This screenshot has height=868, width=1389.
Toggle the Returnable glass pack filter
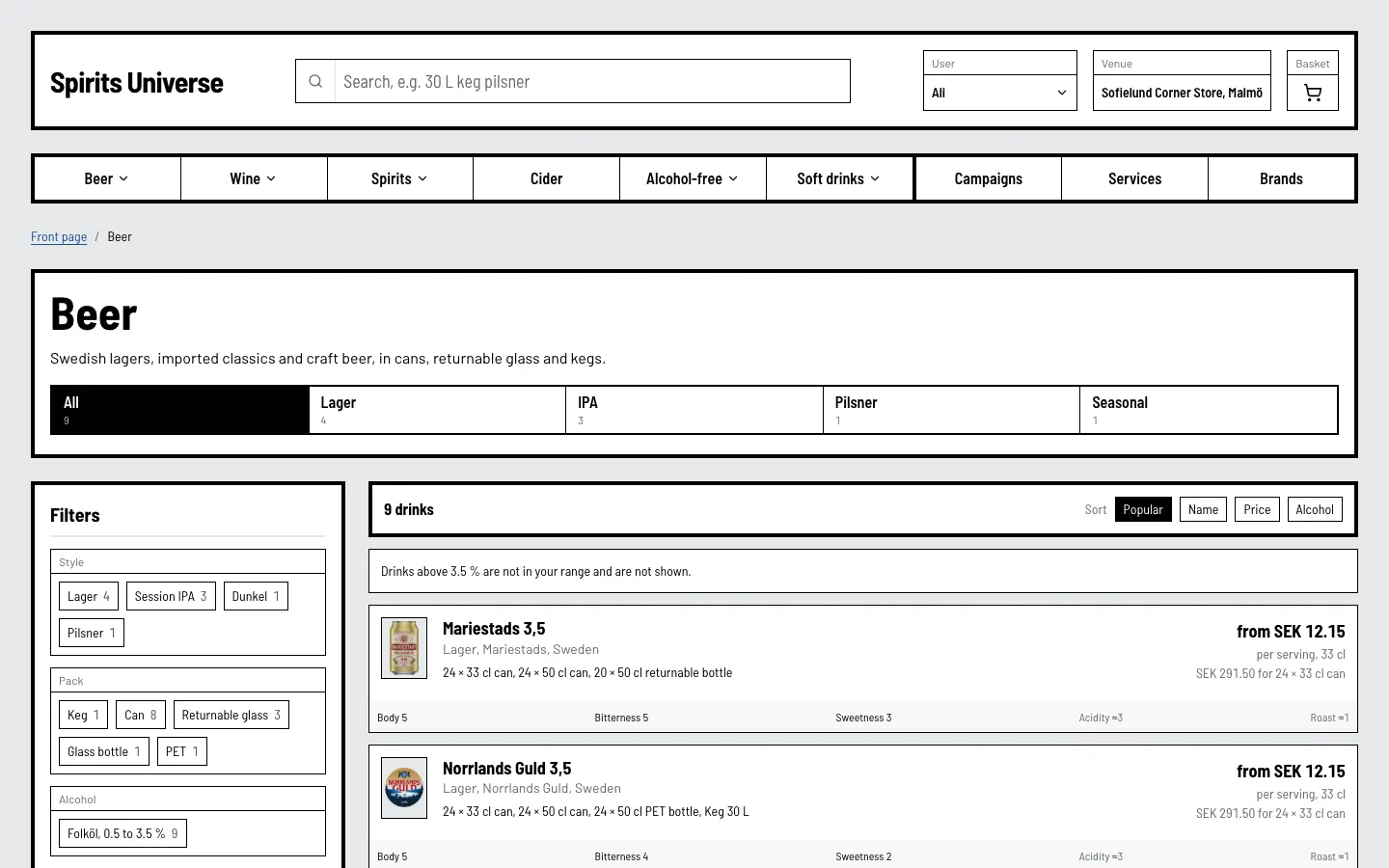[x=231, y=715]
